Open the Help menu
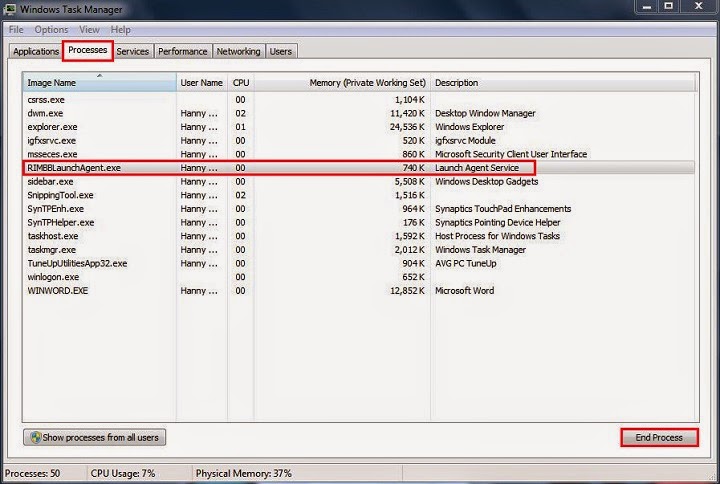Image resolution: width=720 pixels, height=484 pixels. (121, 30)
